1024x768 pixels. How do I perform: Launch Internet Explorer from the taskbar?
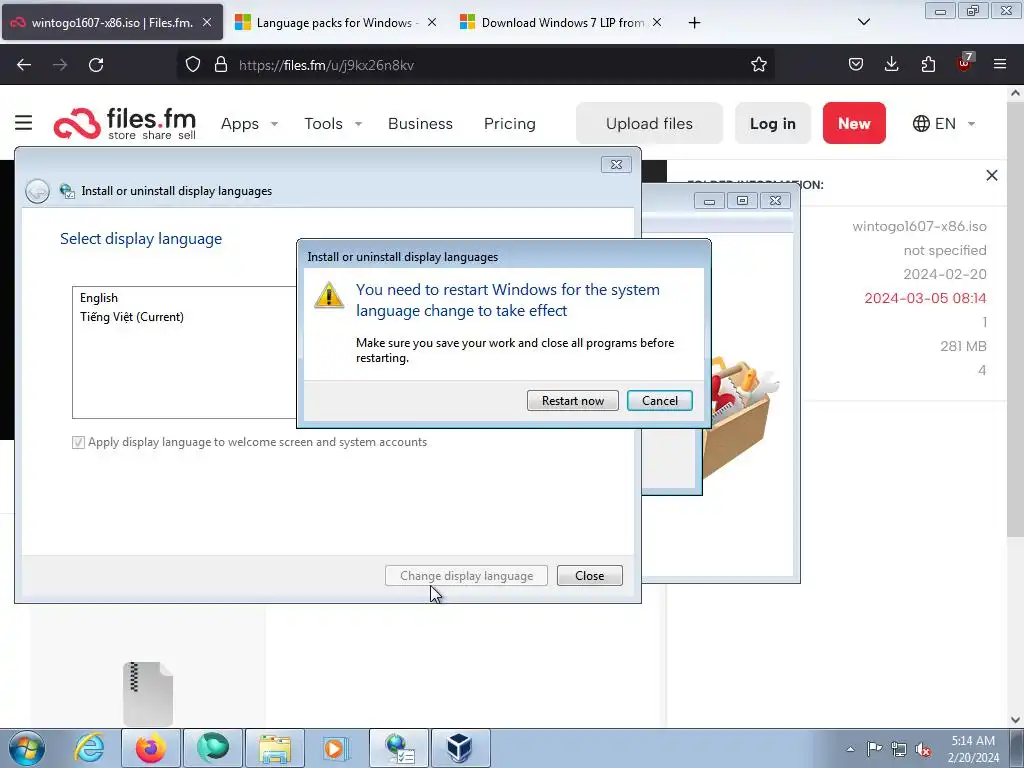[x=89, y=748]
